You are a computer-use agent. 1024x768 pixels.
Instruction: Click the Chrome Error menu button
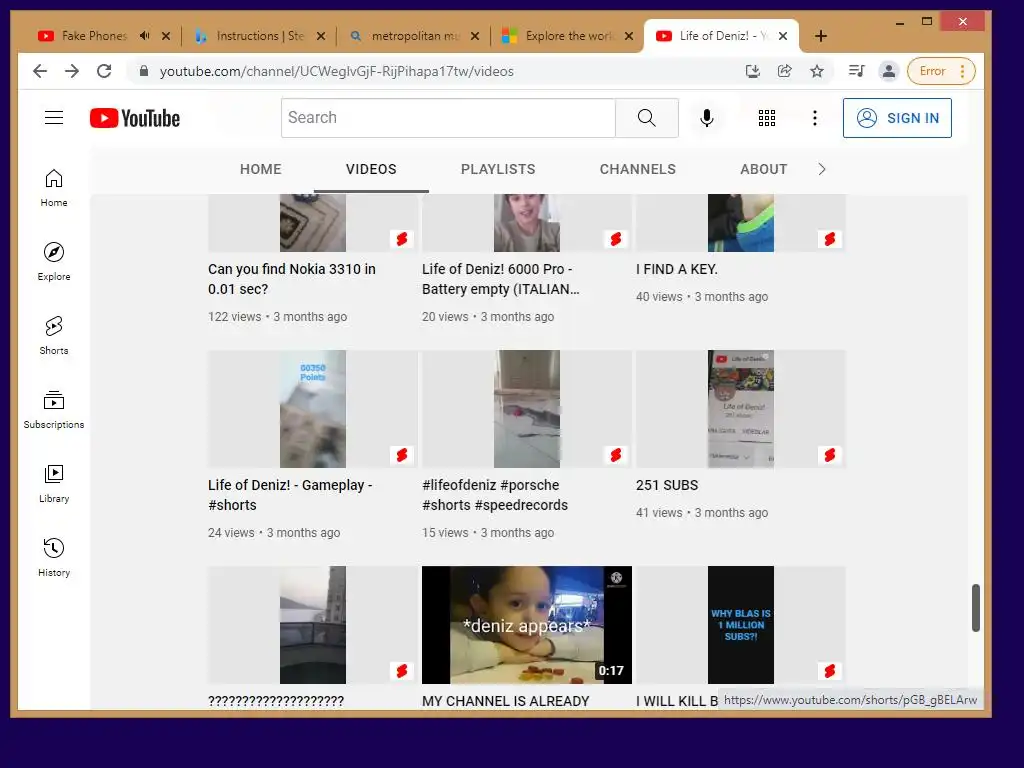941,71
